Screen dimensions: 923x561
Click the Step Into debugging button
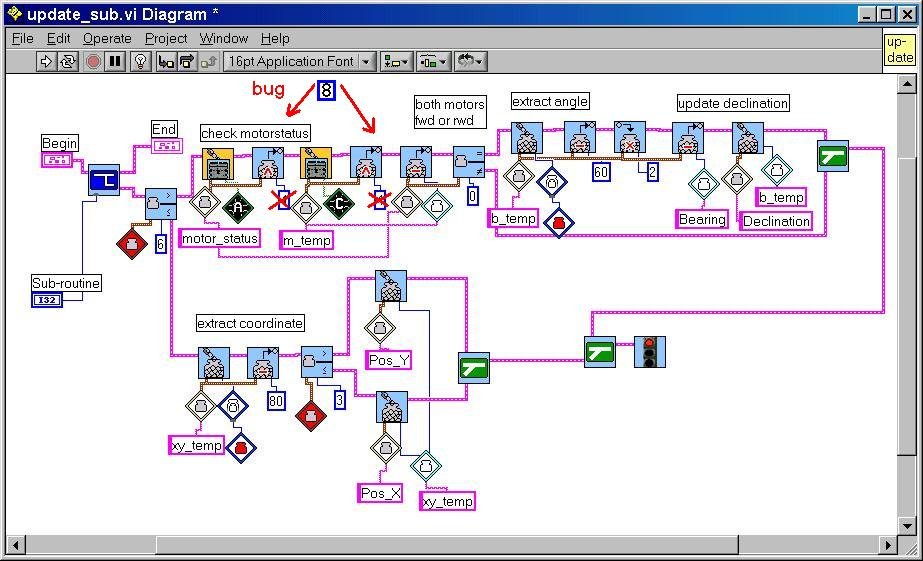[165, 62]
